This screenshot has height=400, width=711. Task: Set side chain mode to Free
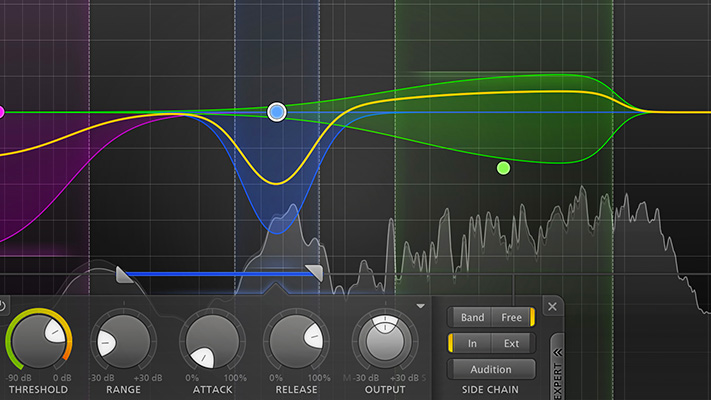[x=512, y=318]
